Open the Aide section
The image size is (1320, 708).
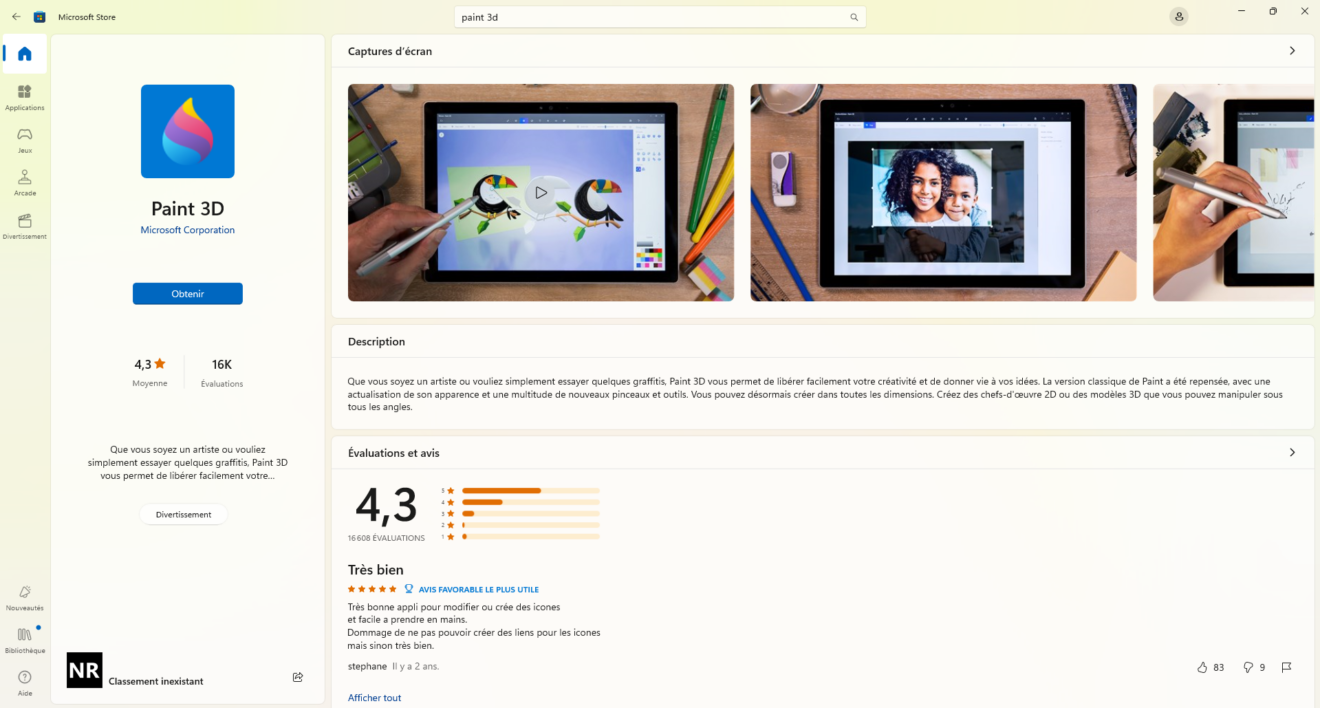24,684
